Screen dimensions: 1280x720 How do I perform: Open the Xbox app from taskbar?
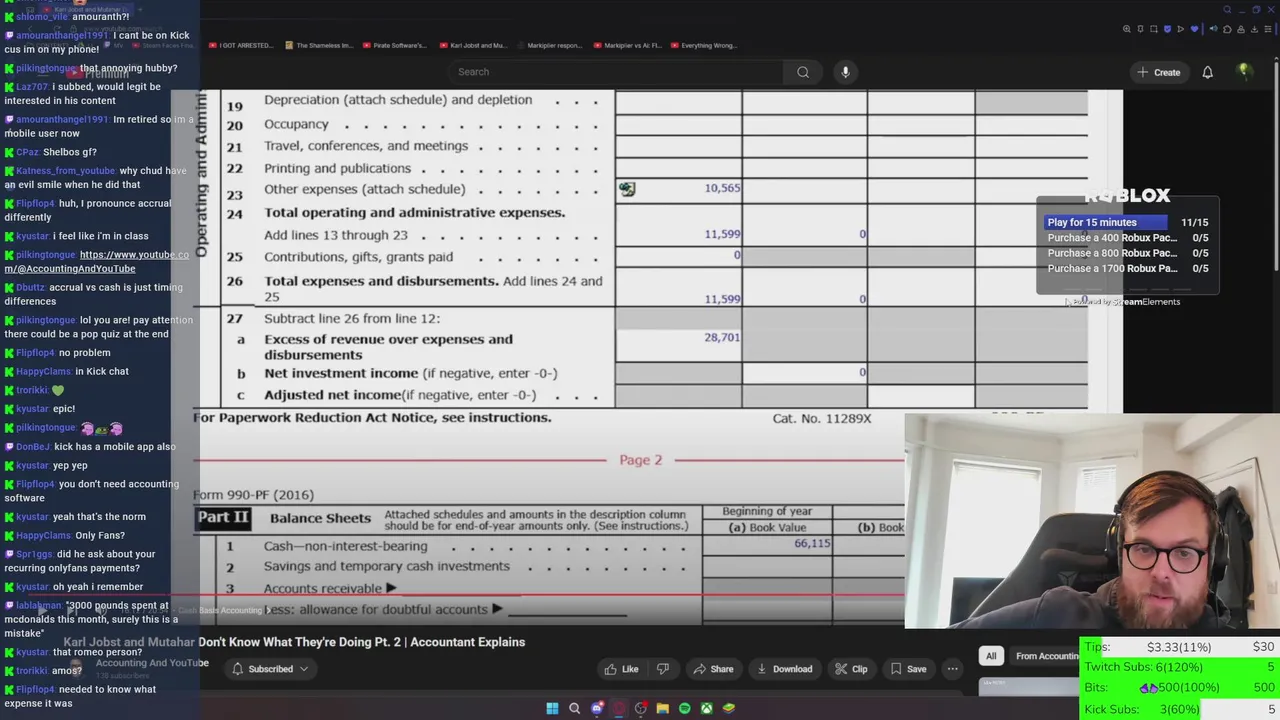[707, 708]
